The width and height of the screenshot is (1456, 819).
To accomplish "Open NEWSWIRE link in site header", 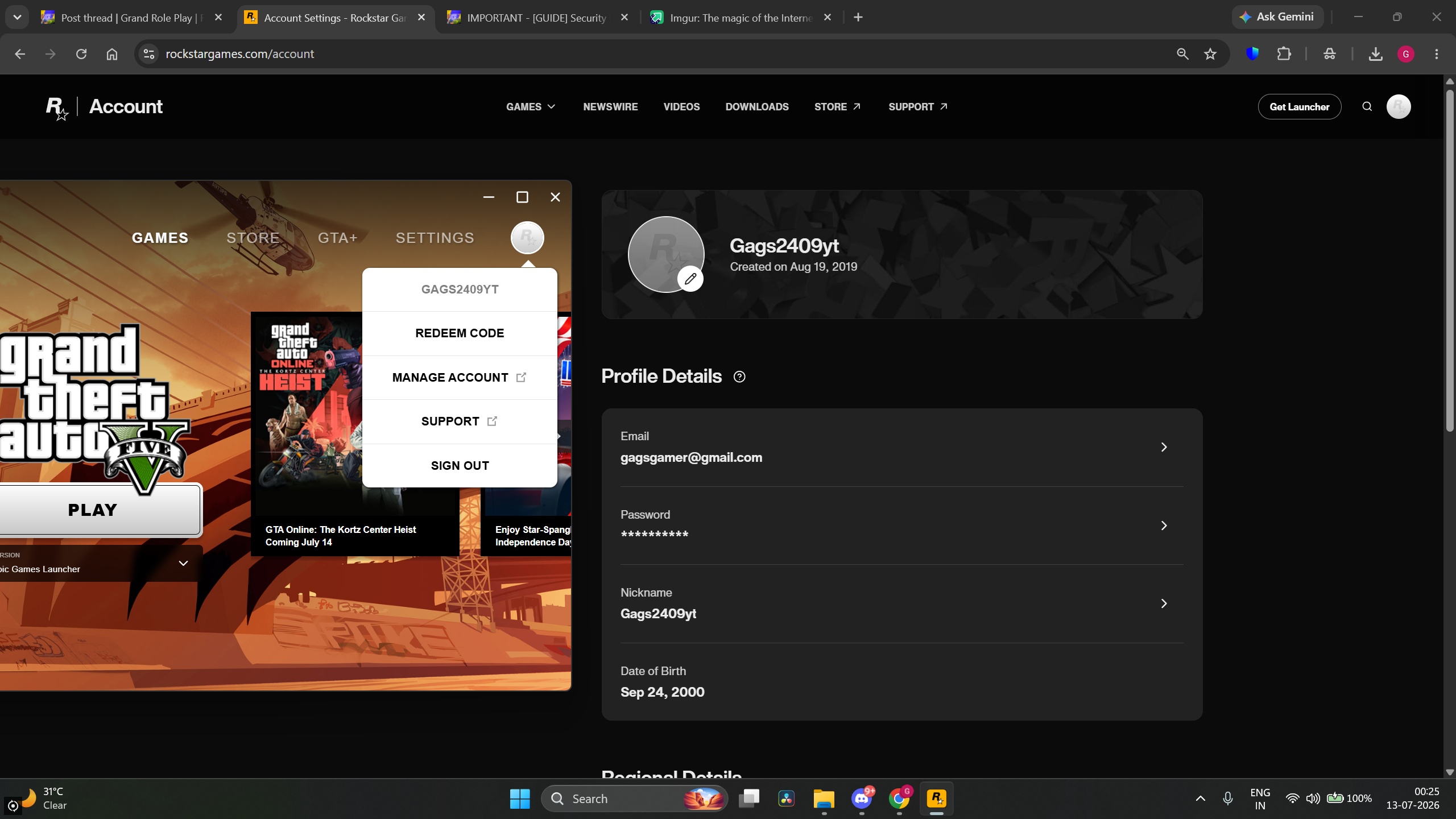I will (x=610, y=107).
